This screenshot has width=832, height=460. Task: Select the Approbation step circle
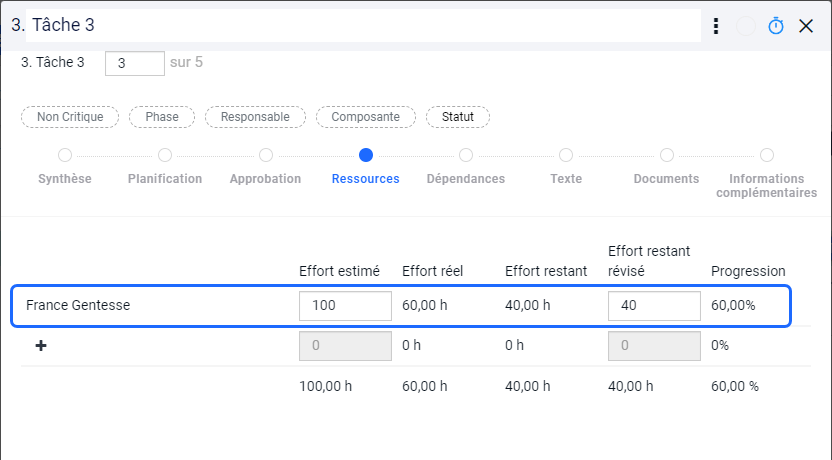coord(266,155)
